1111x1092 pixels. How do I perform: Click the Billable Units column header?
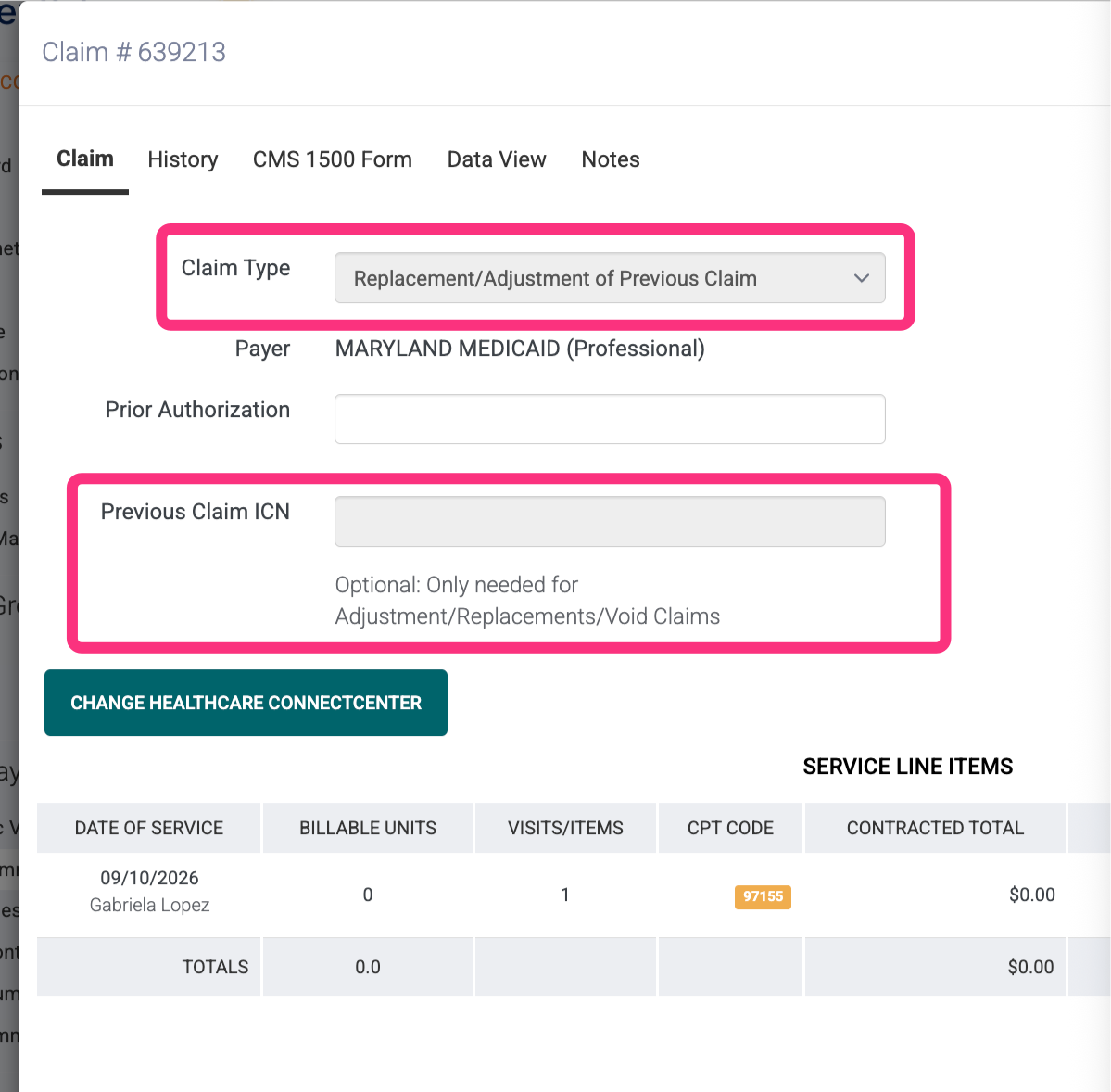coord(368,828)
